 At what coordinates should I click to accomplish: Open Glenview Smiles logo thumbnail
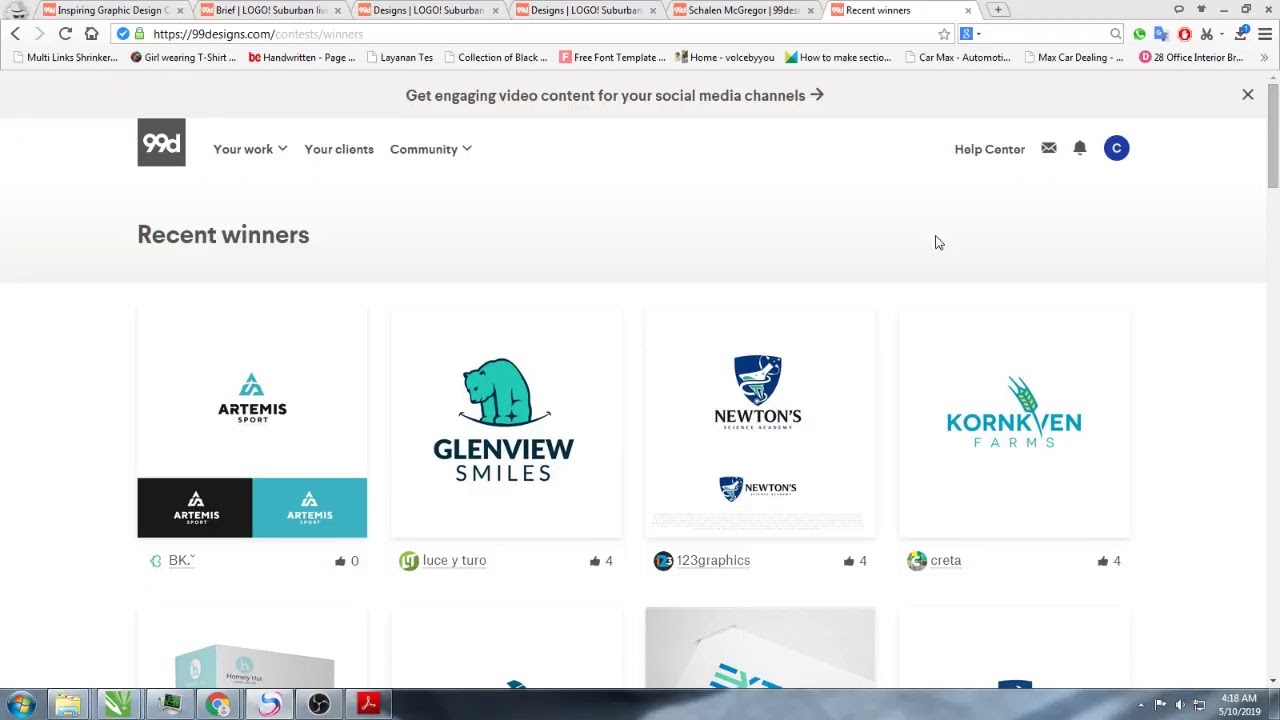tap(506, 423)
